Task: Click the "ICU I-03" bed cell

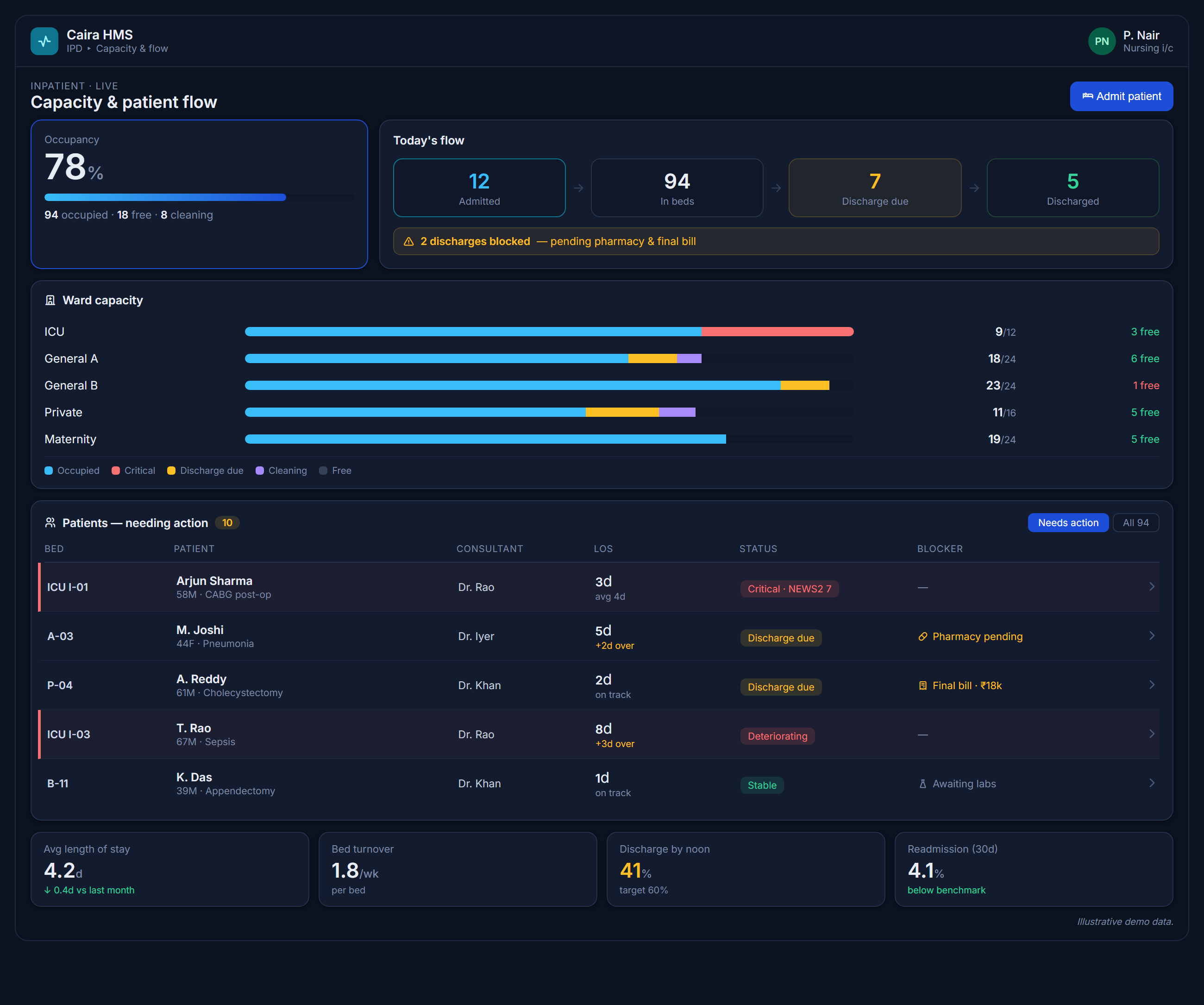Action: pyautogui.click(x=68, y=735)
